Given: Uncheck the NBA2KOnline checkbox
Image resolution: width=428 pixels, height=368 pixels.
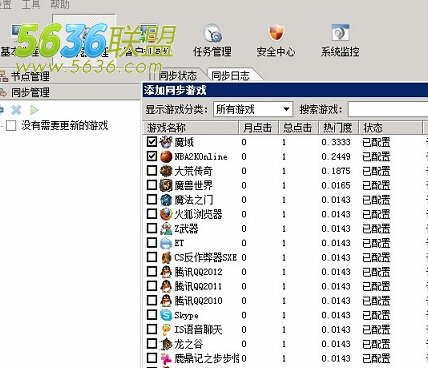Looking at the screenshot, I should 152,156.
